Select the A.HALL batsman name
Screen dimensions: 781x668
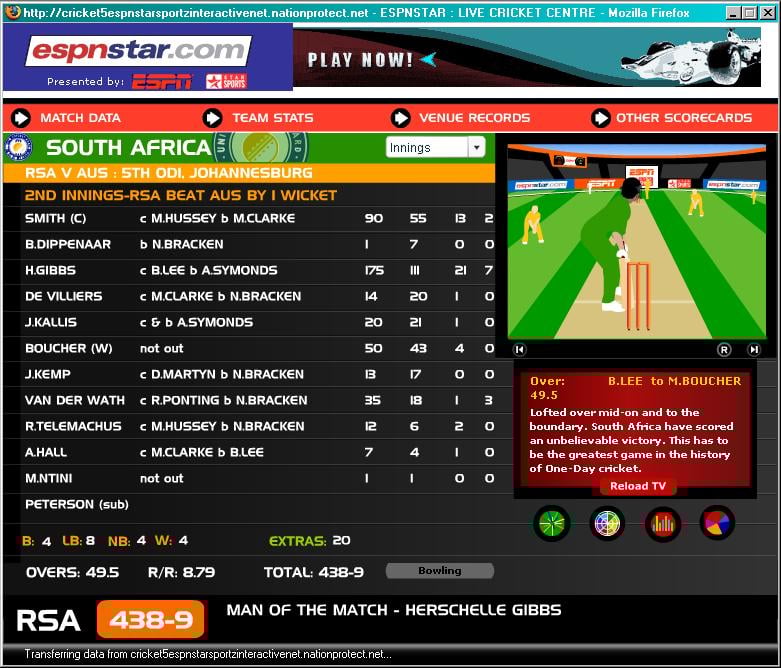46,452
